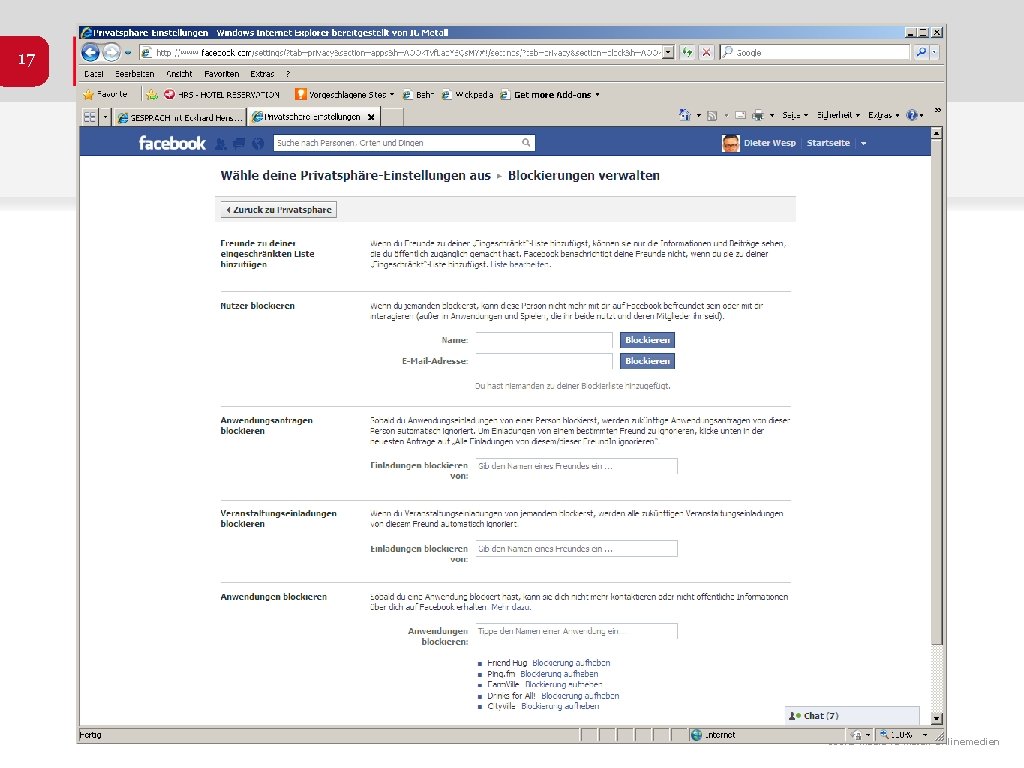Open the Ansicht menu
The image size is (1024, 768).
pos(179,74)
